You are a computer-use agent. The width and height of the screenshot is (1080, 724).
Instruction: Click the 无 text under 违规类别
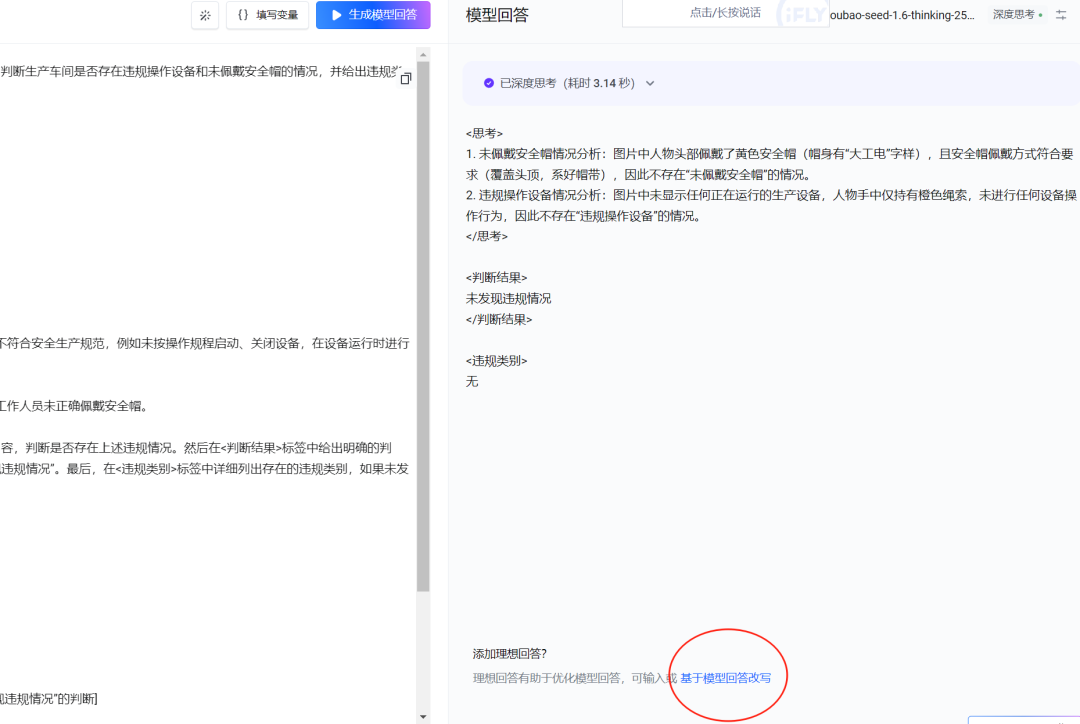(x=472, y=381)
